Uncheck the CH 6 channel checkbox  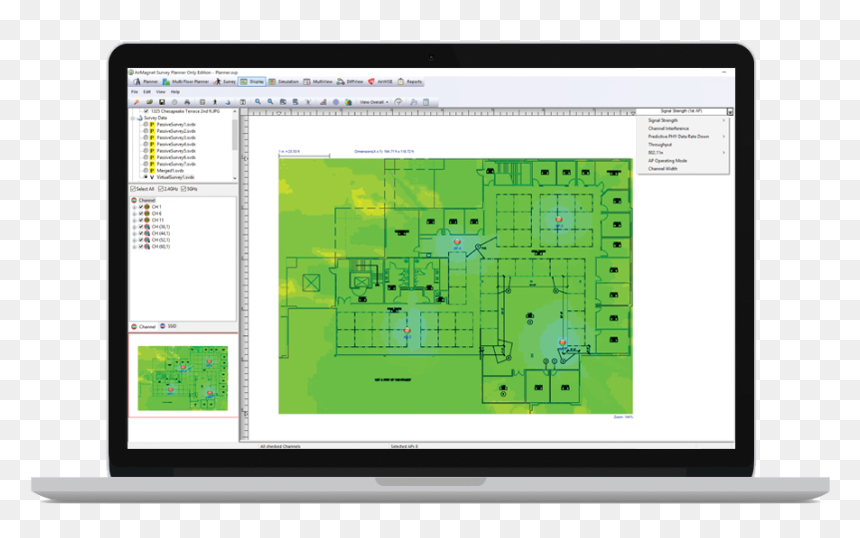point(140,213)
